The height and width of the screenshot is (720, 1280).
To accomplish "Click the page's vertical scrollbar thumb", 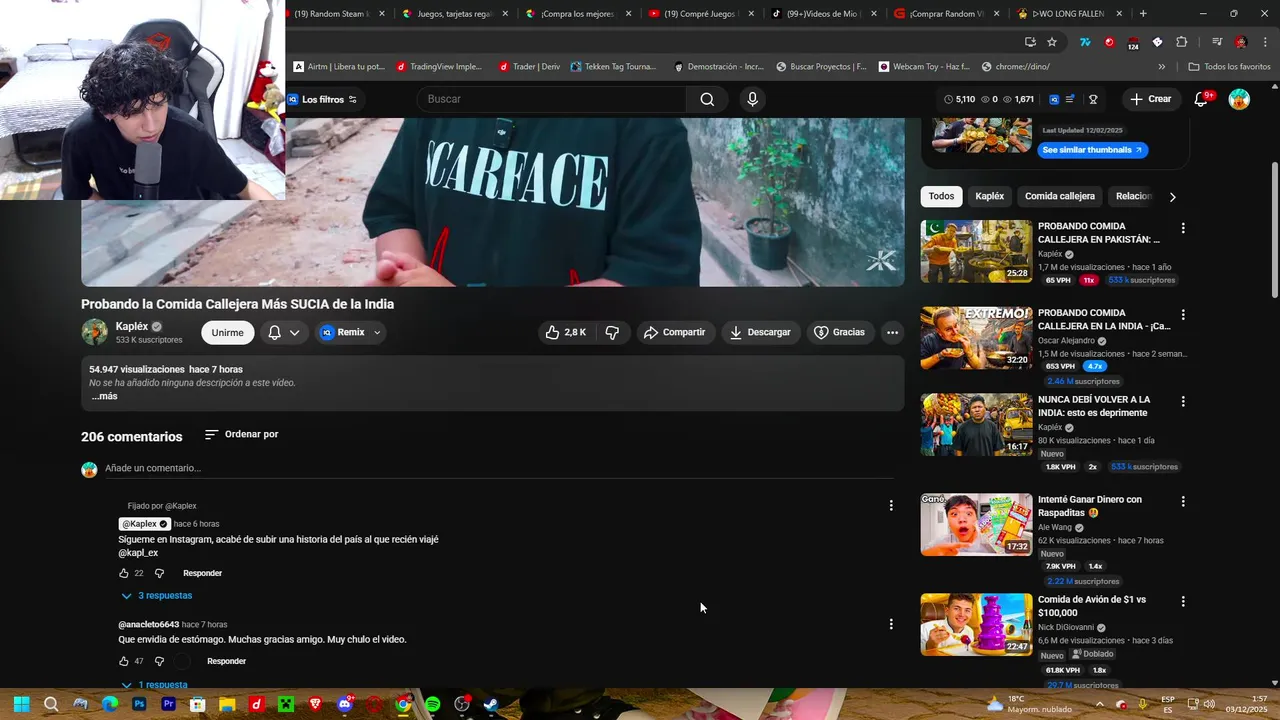I will point(1274,228).
